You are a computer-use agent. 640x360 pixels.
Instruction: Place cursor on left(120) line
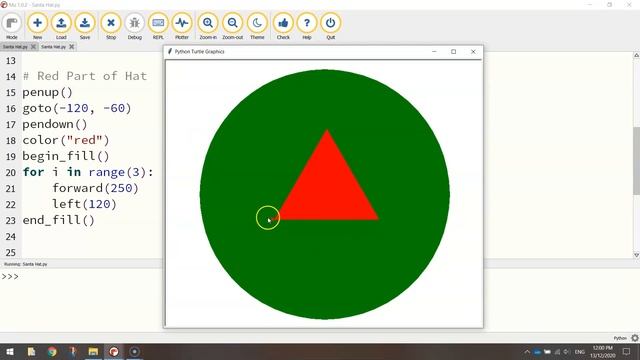click(x=84, y=204)
